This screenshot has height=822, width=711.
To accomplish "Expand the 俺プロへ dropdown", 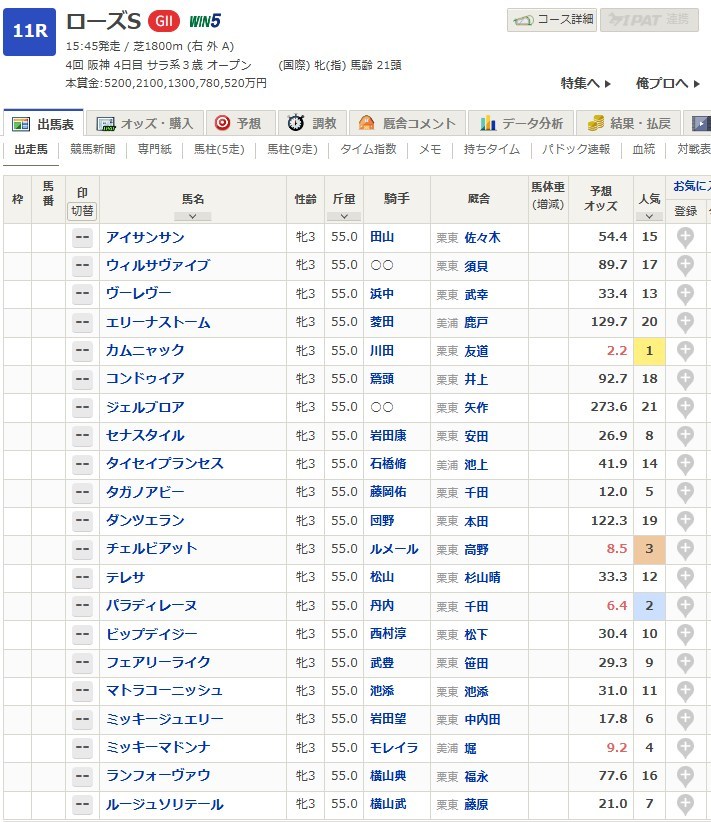I will [668, 84].
